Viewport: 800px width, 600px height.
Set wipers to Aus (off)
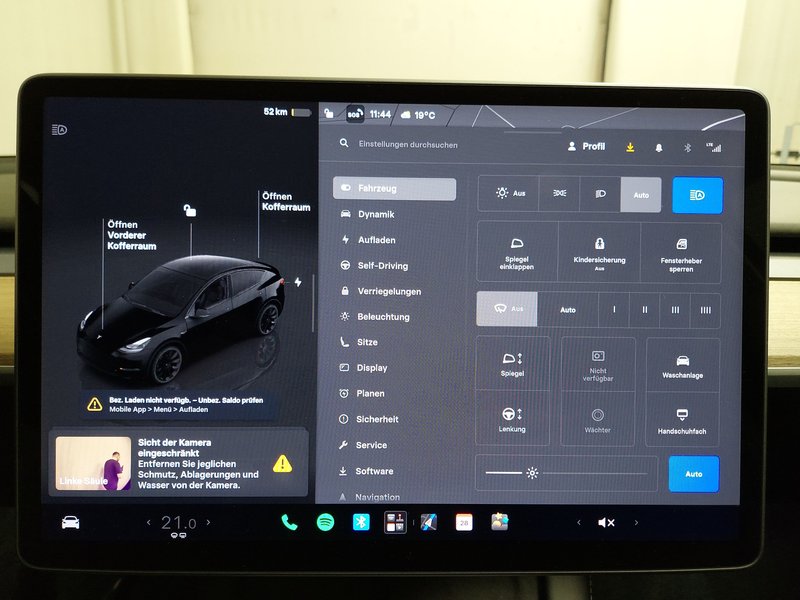tap(507, 309)
